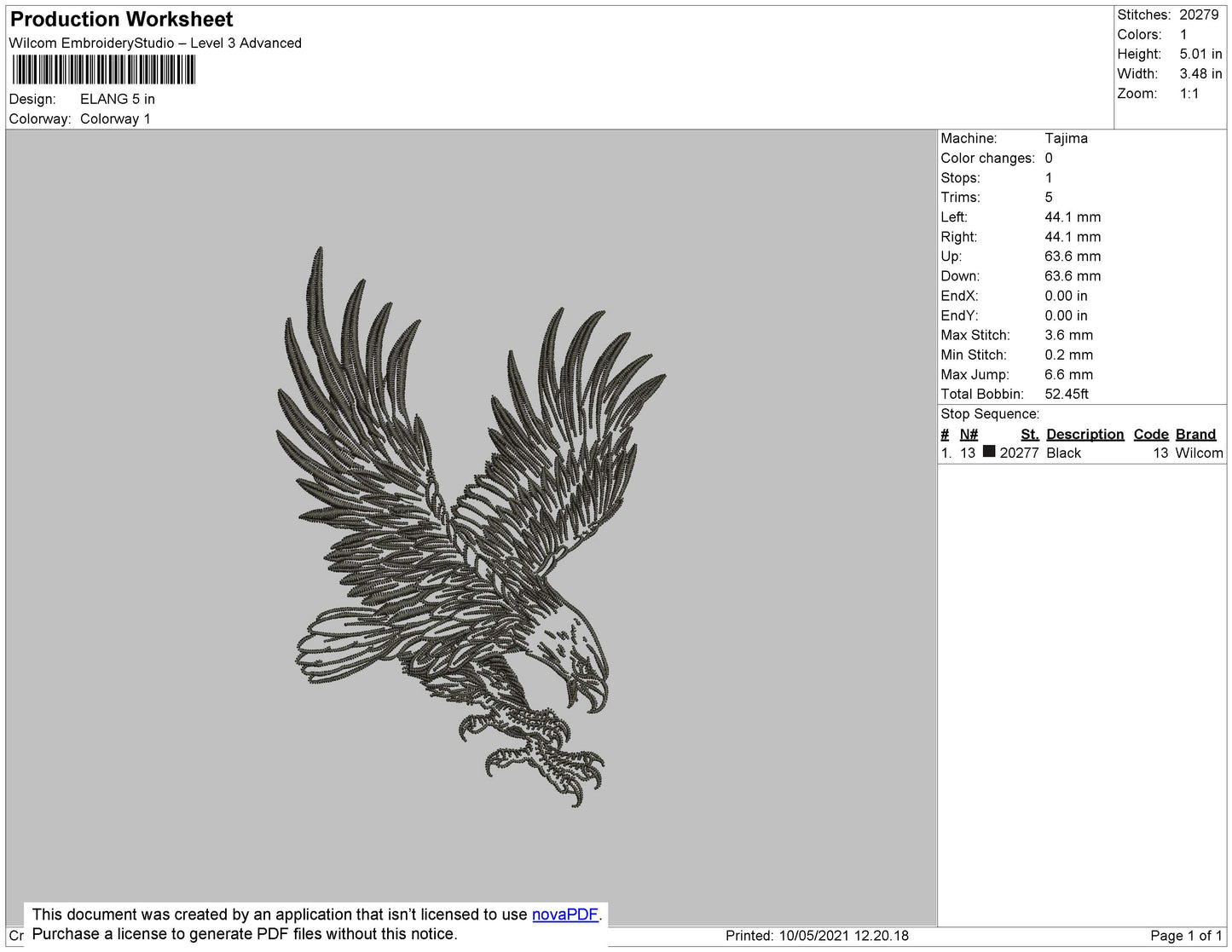1232x952 pixels.
Task: Click the Page 1 of 1 footer text
Action: pyautogui.click(x=1186, y=935)
